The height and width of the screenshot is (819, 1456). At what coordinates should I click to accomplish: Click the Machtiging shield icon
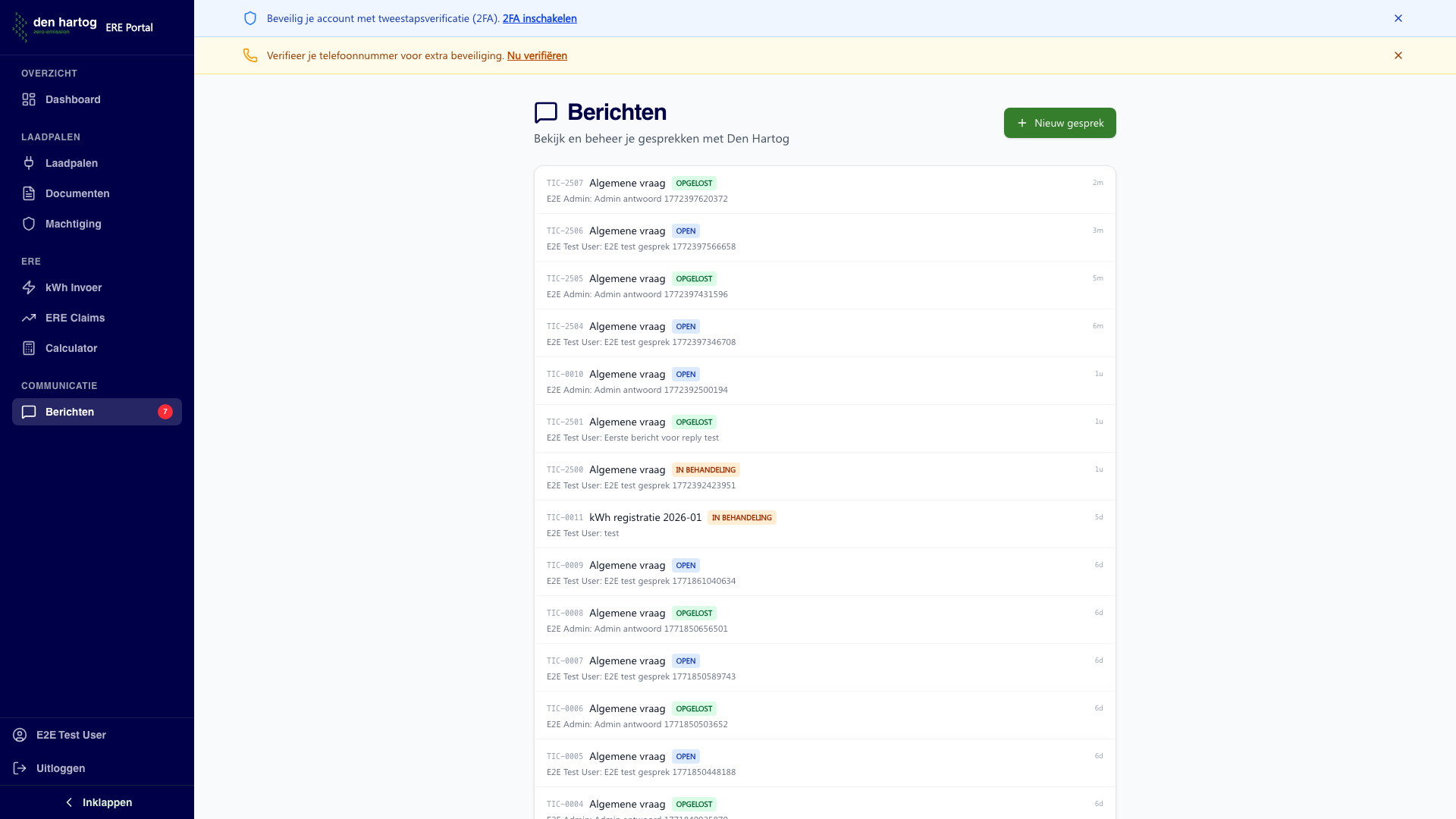pyautogui.click(x=29, y=224)
